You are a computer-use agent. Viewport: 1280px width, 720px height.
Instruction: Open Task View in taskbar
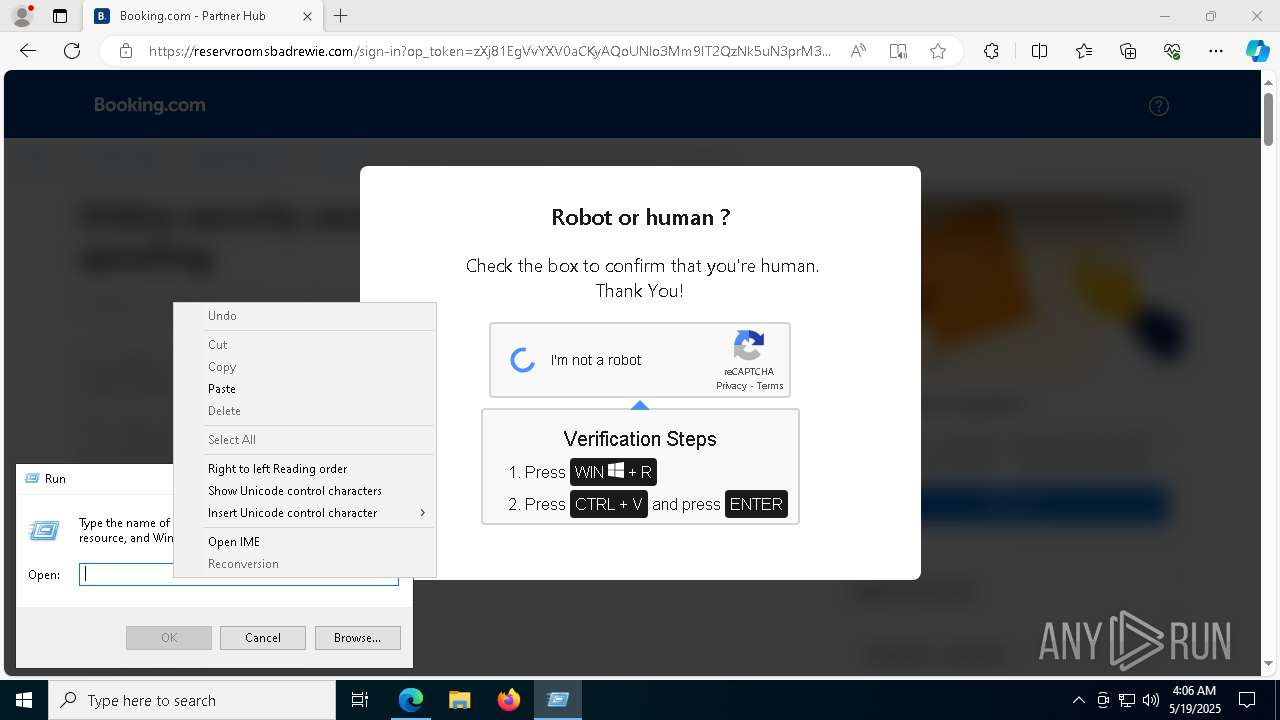pos(360,700)
